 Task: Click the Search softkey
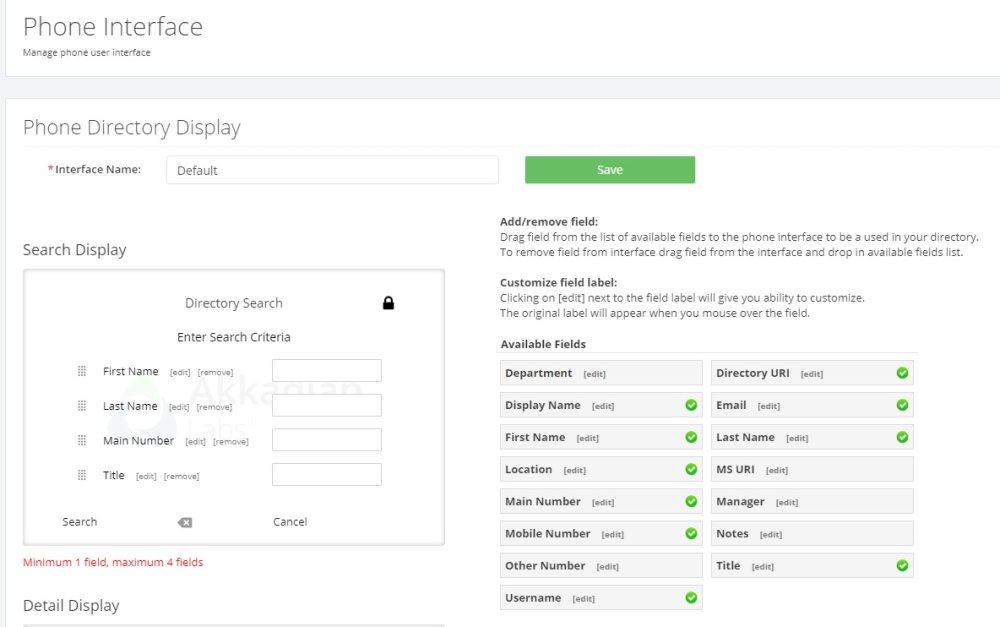tap(80, 522)
